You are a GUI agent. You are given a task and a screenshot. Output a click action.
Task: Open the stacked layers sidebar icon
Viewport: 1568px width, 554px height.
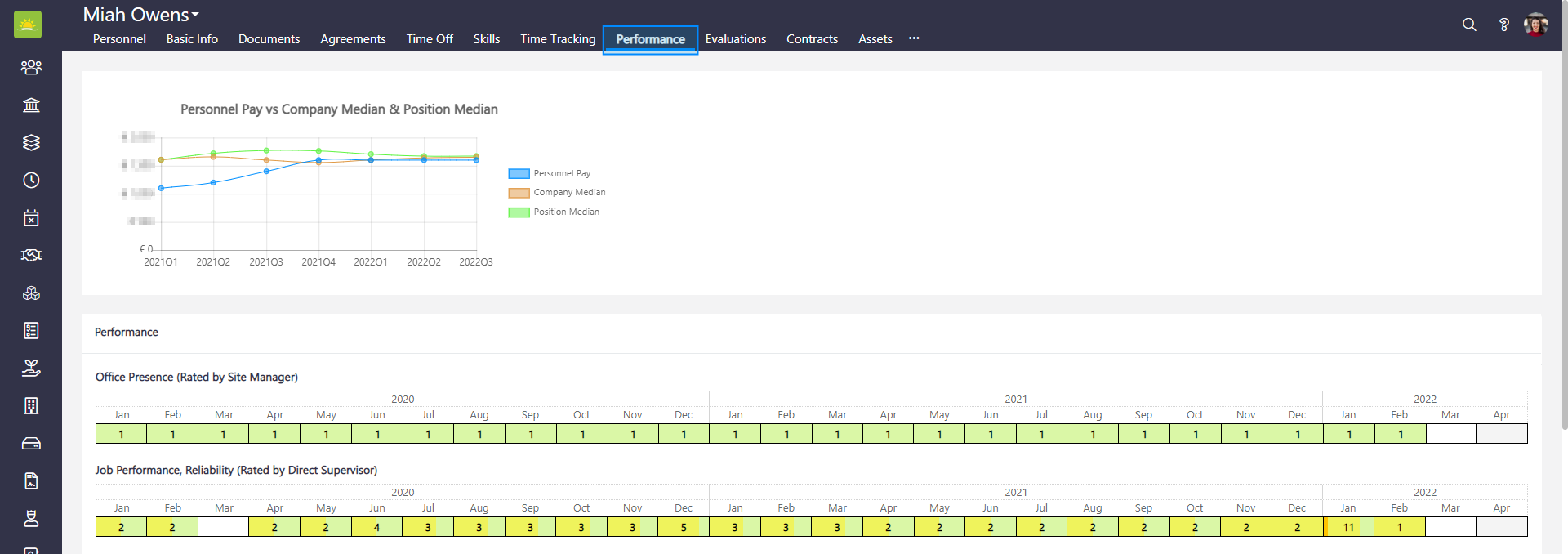coord(31,142)
